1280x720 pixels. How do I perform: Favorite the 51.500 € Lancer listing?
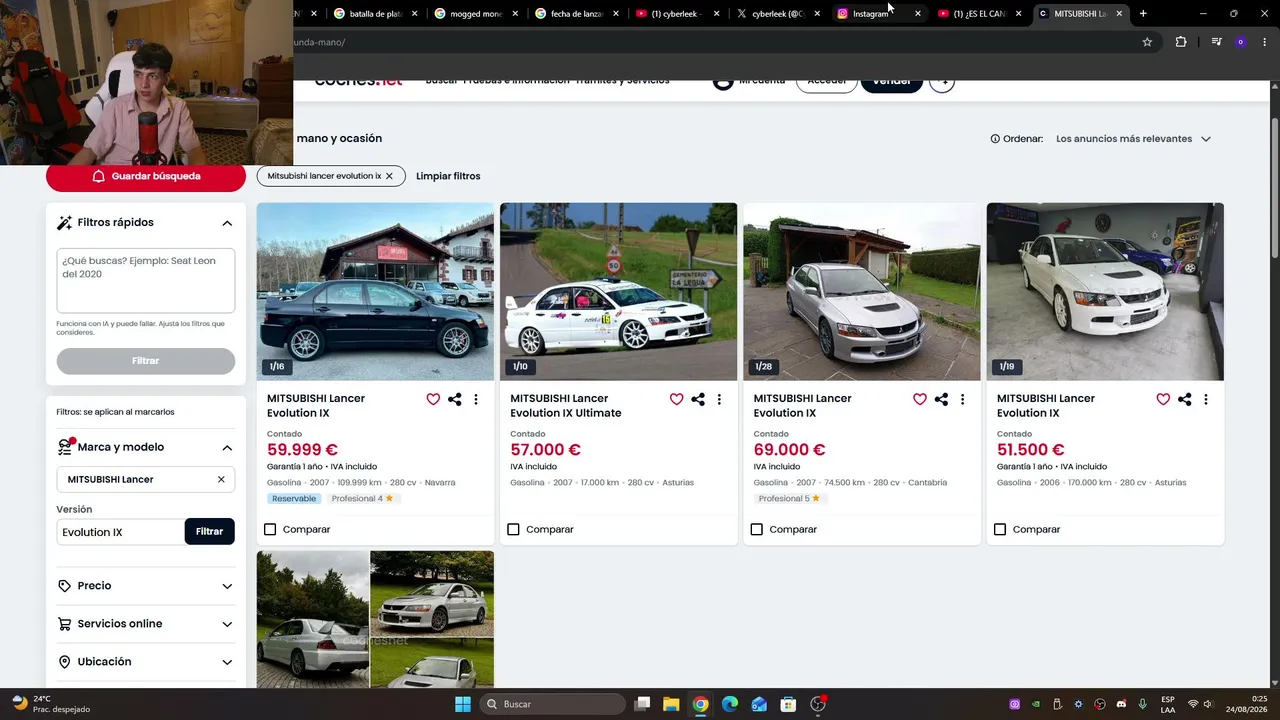(1163, 399)
